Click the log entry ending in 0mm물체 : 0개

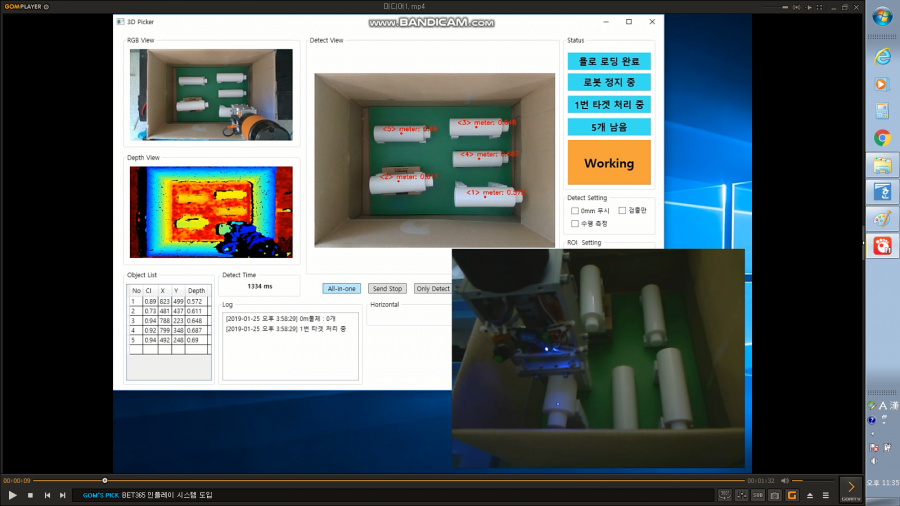pos(281,318)
